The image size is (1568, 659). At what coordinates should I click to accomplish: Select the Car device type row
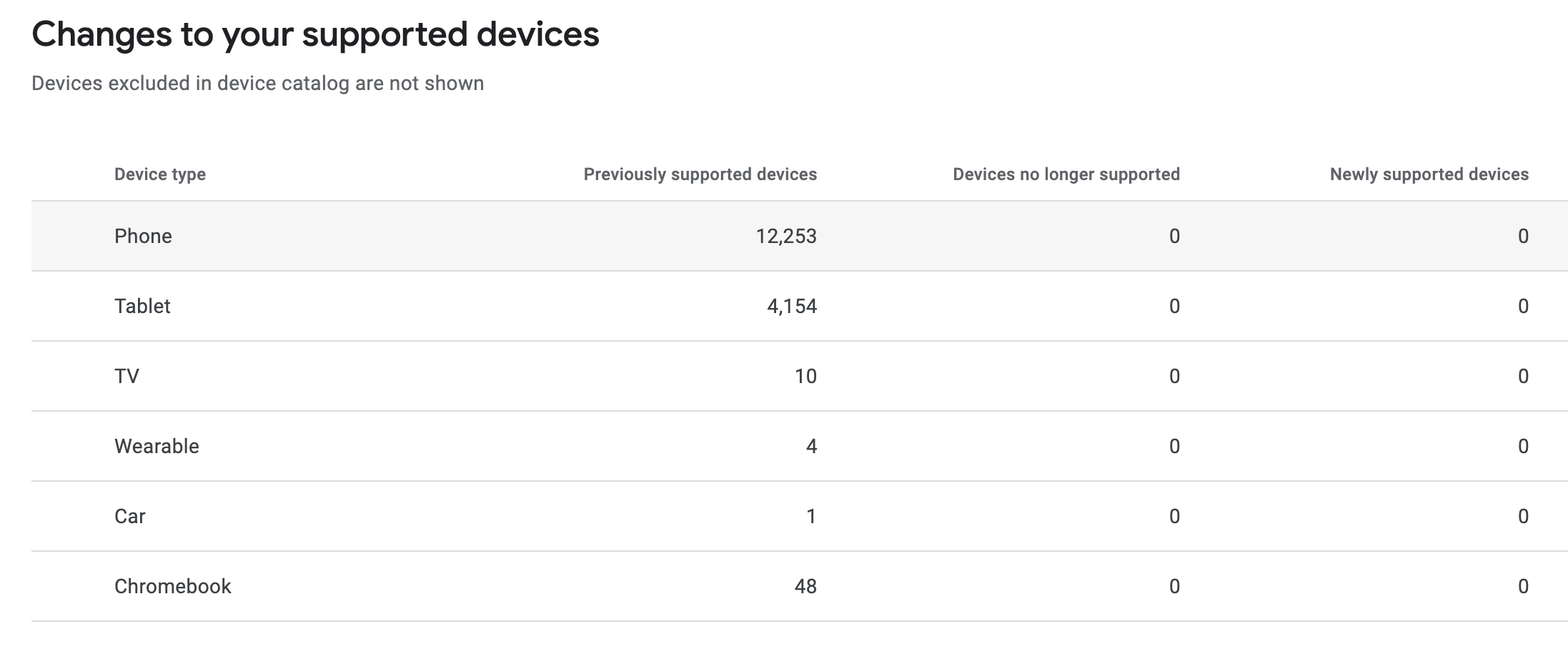pos(800,516)
